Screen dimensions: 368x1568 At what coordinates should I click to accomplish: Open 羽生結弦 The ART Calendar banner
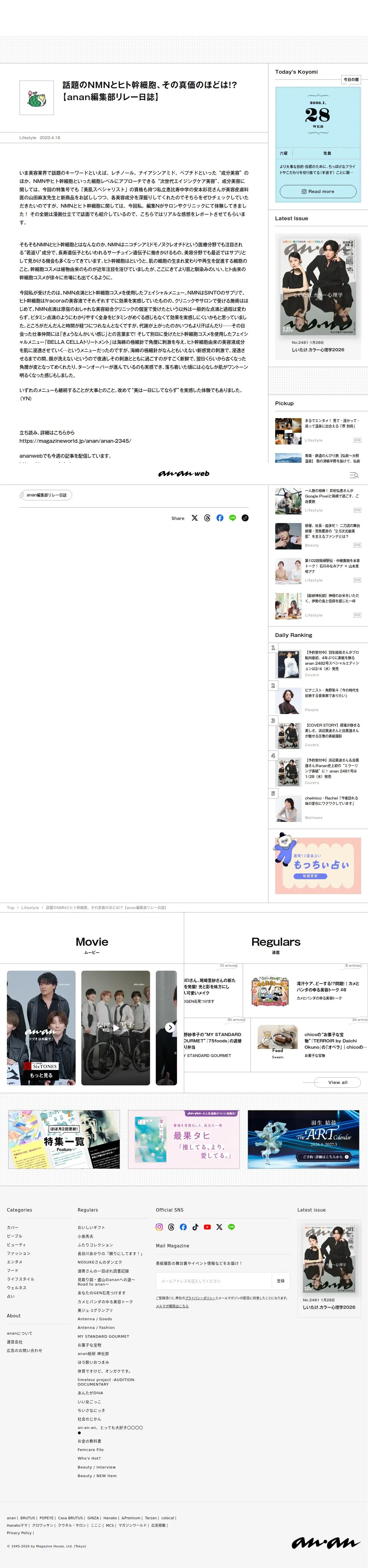pos(304,1139)
